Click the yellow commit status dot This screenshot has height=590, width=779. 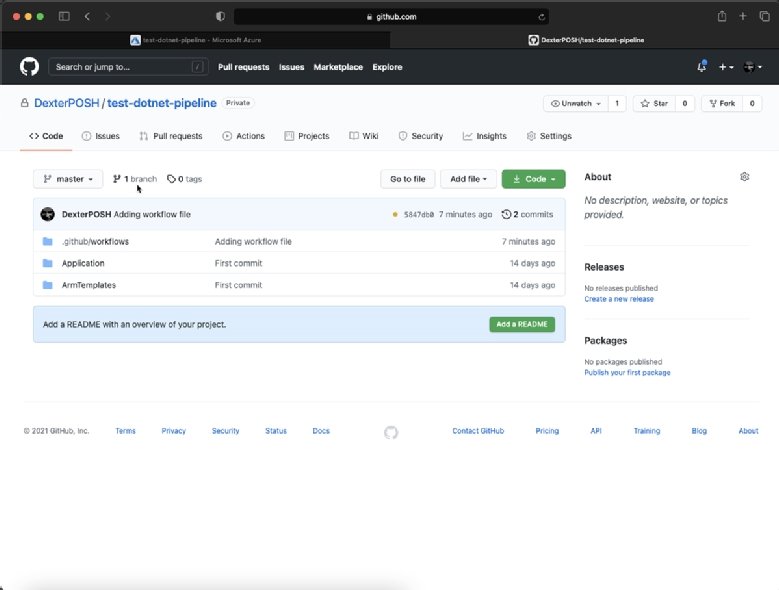point(395,214)
